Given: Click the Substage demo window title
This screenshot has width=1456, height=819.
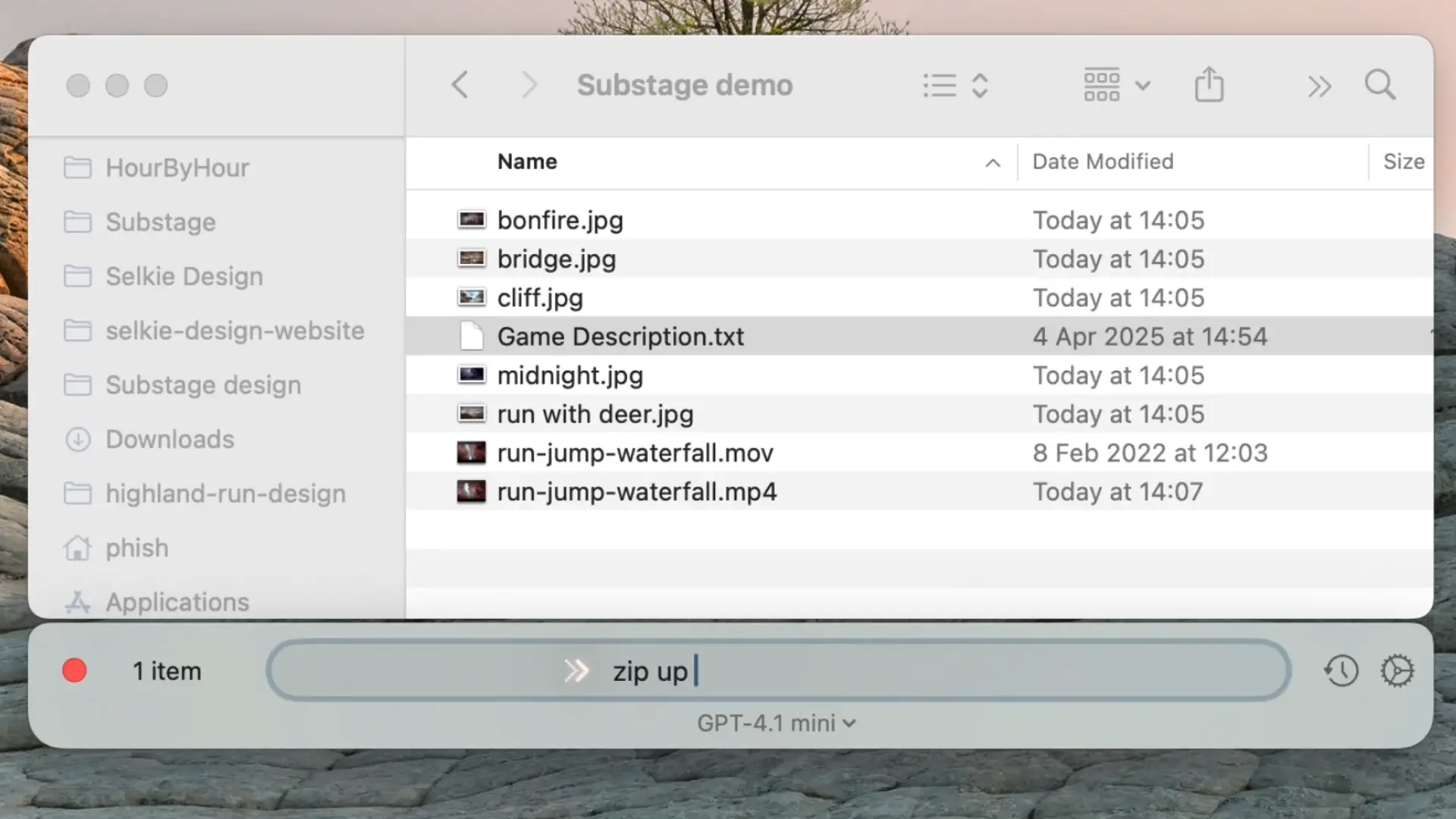Looking at the screenshot, I should click(x=685, y=85).
